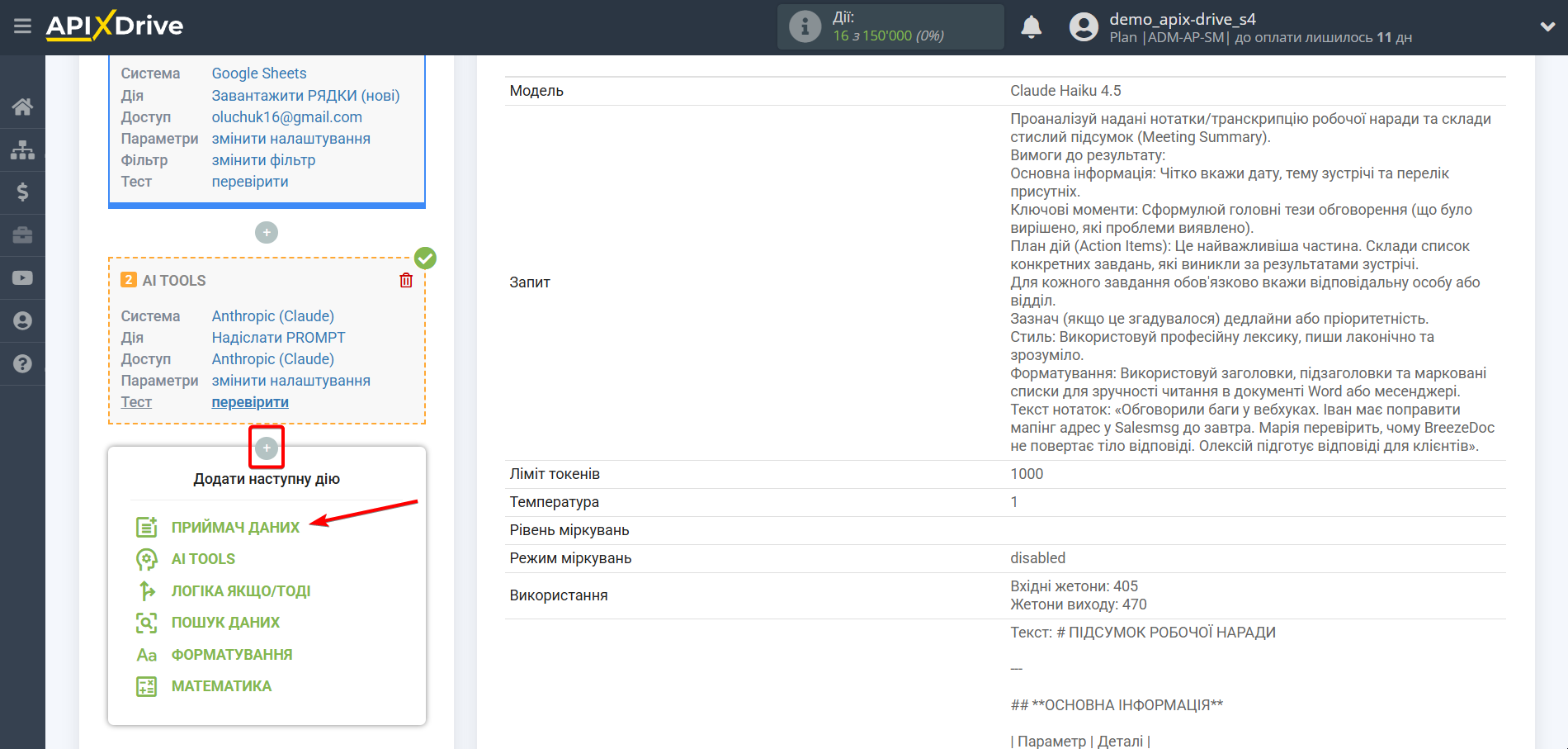Open the hamburger menu
1568x749 pixels.
tap(22, 26)
